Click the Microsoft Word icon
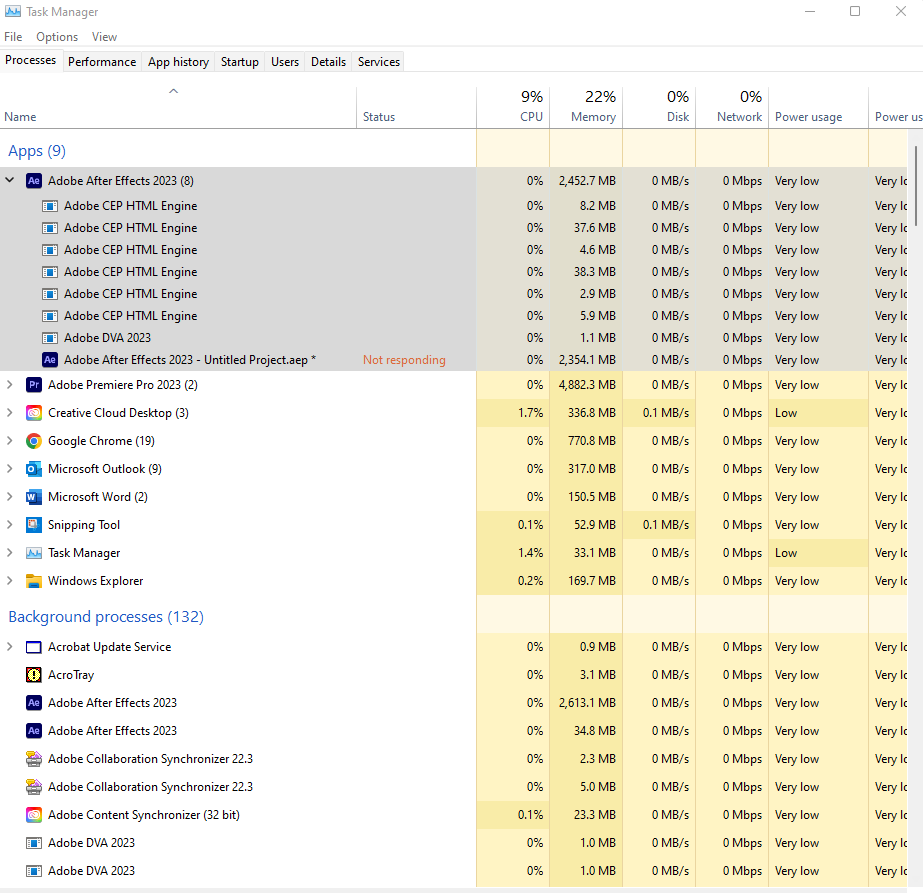 [x=33, y=497]
